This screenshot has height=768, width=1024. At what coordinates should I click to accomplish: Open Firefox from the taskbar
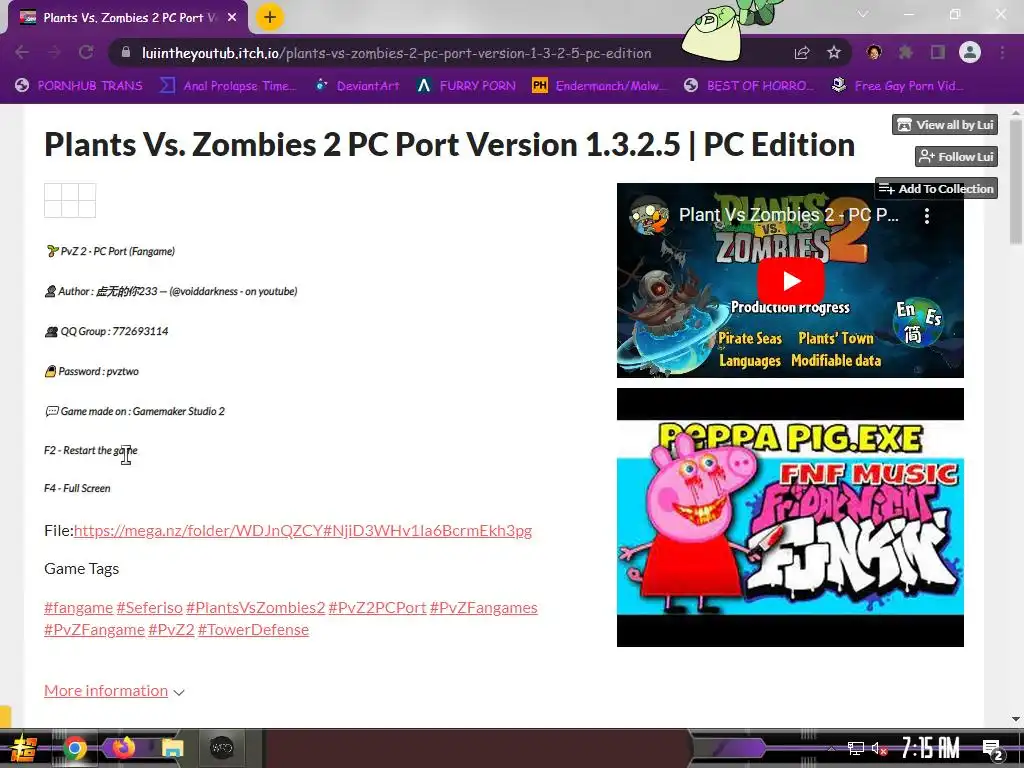point(123,748)
